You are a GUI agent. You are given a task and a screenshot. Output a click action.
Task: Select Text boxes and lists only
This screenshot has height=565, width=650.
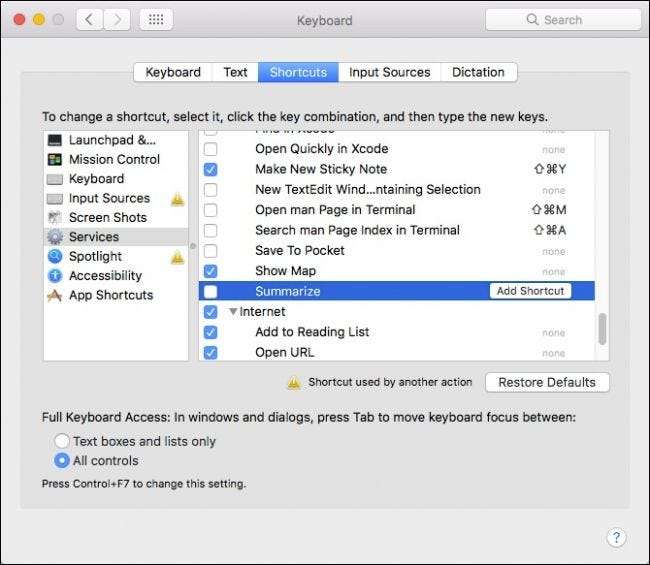62,441
